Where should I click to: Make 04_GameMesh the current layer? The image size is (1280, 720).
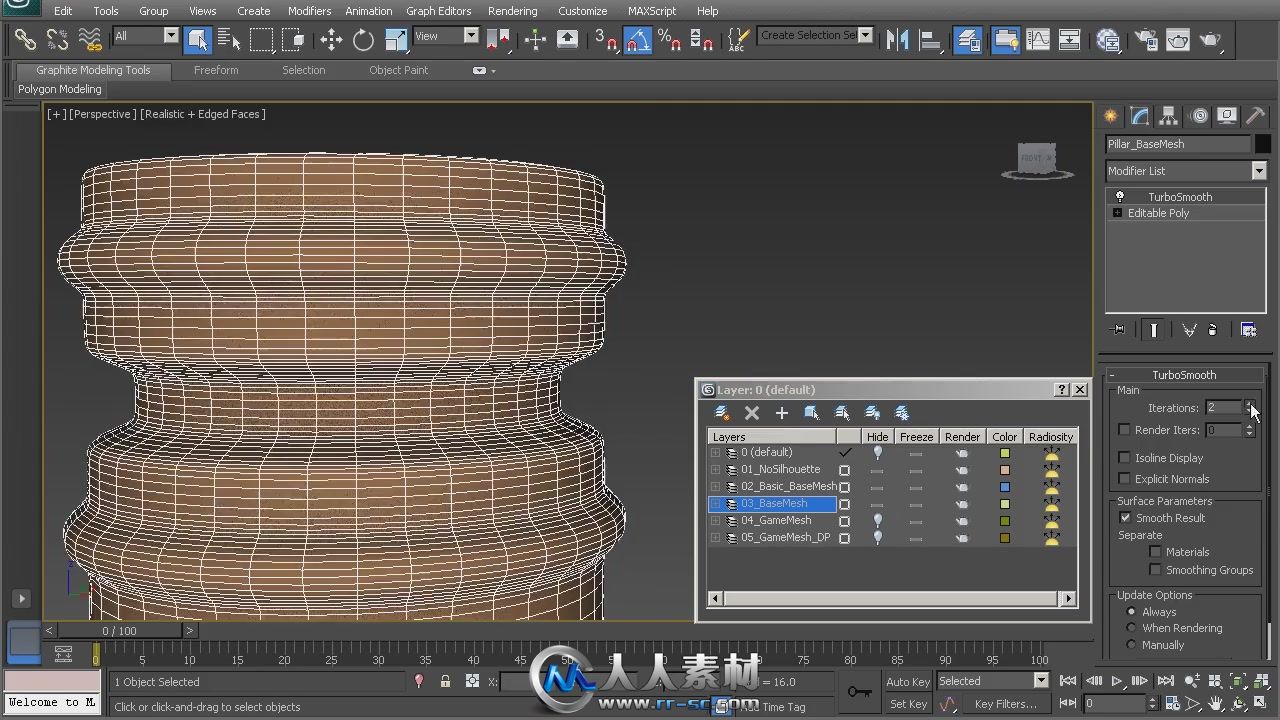click(x=845, y=521)
